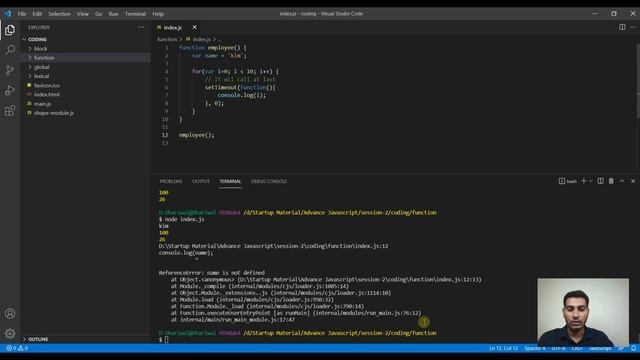640x360 pixels.
Task: Click Ln 12, Col 12 status item
Action: pyautogui.click(x=503, y=348)
